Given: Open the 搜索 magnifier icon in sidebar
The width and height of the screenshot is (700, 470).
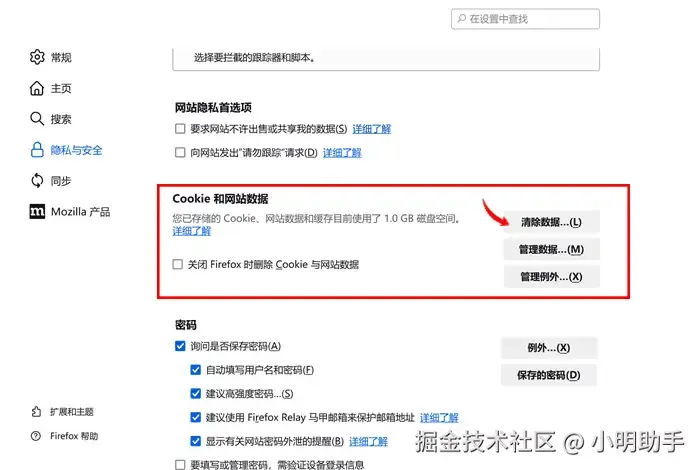Looking at the screenshot, I should point(37,119).
